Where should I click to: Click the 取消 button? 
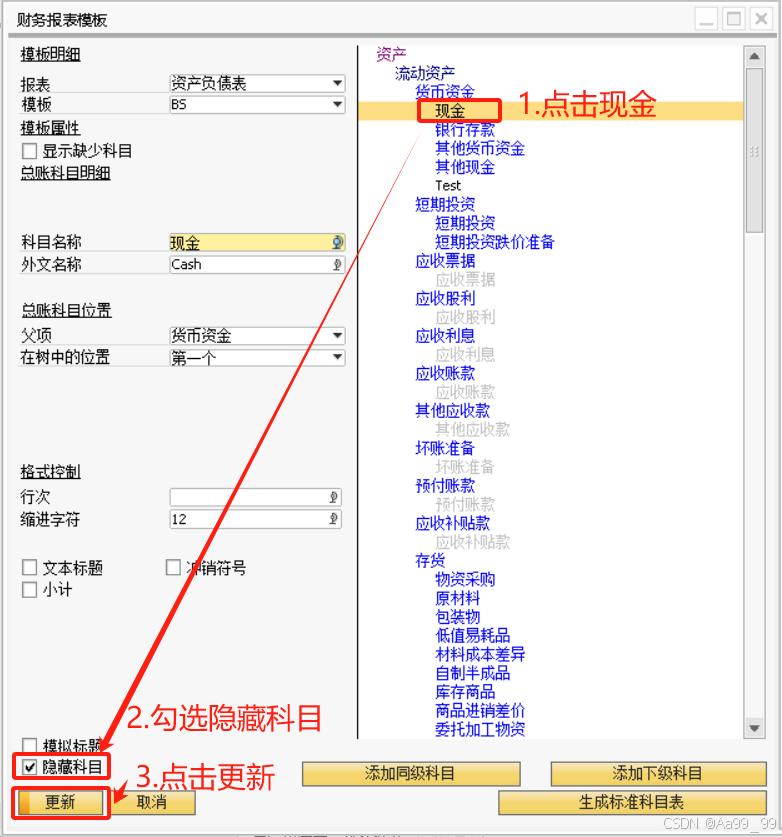pyautogui.click(x=152, y=802)
